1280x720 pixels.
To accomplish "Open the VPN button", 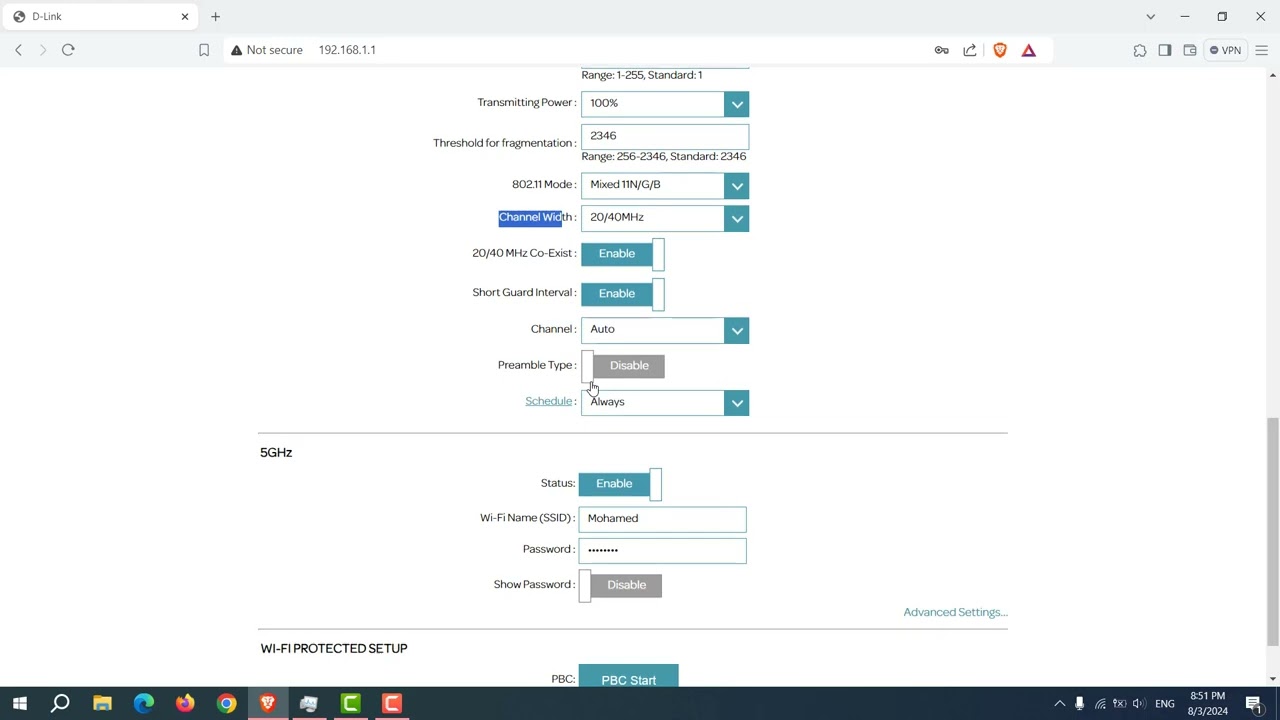I will pos(1225,50).
